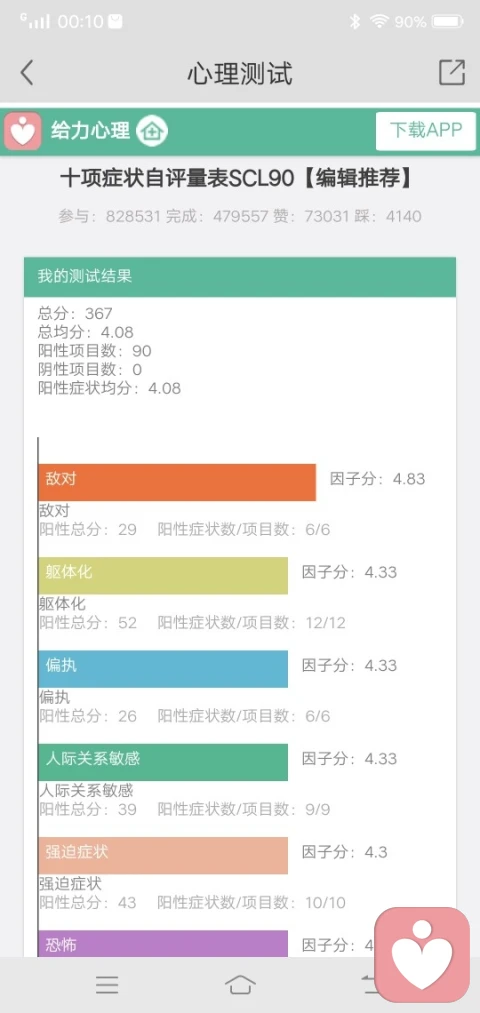Select the salmon 强迫症状 bar
The width and height of the screenshot is (480, 1013).
[163, 855]
